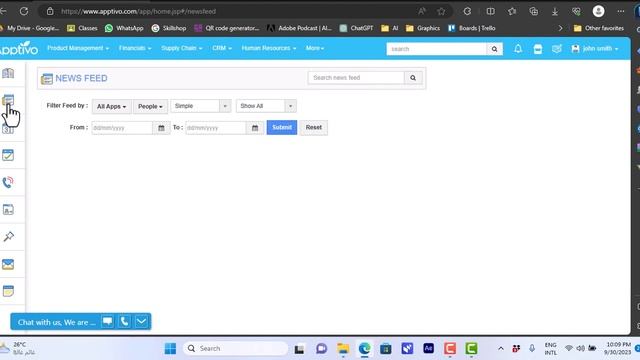Open the Simple view select box
Viewport: 640px width, 360px height.
pyautogui.click(x=201, y=106)
